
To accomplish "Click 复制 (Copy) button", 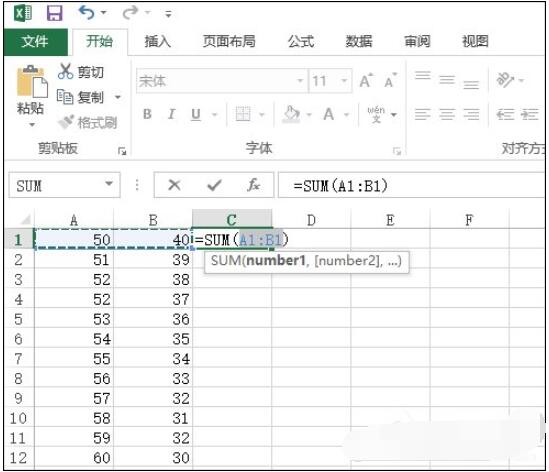I will click(80, 97).
